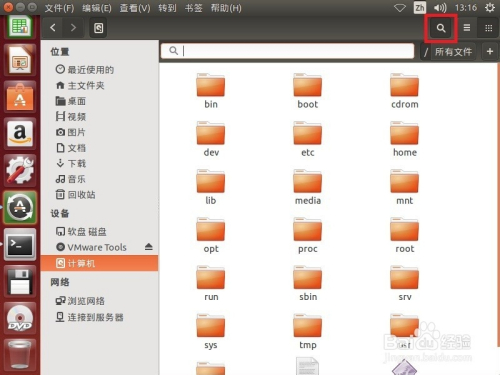Screen dimensions: 500x375
Task: Open System Settings gear-wrench launcher icon
Action: (x=20, y=171)
